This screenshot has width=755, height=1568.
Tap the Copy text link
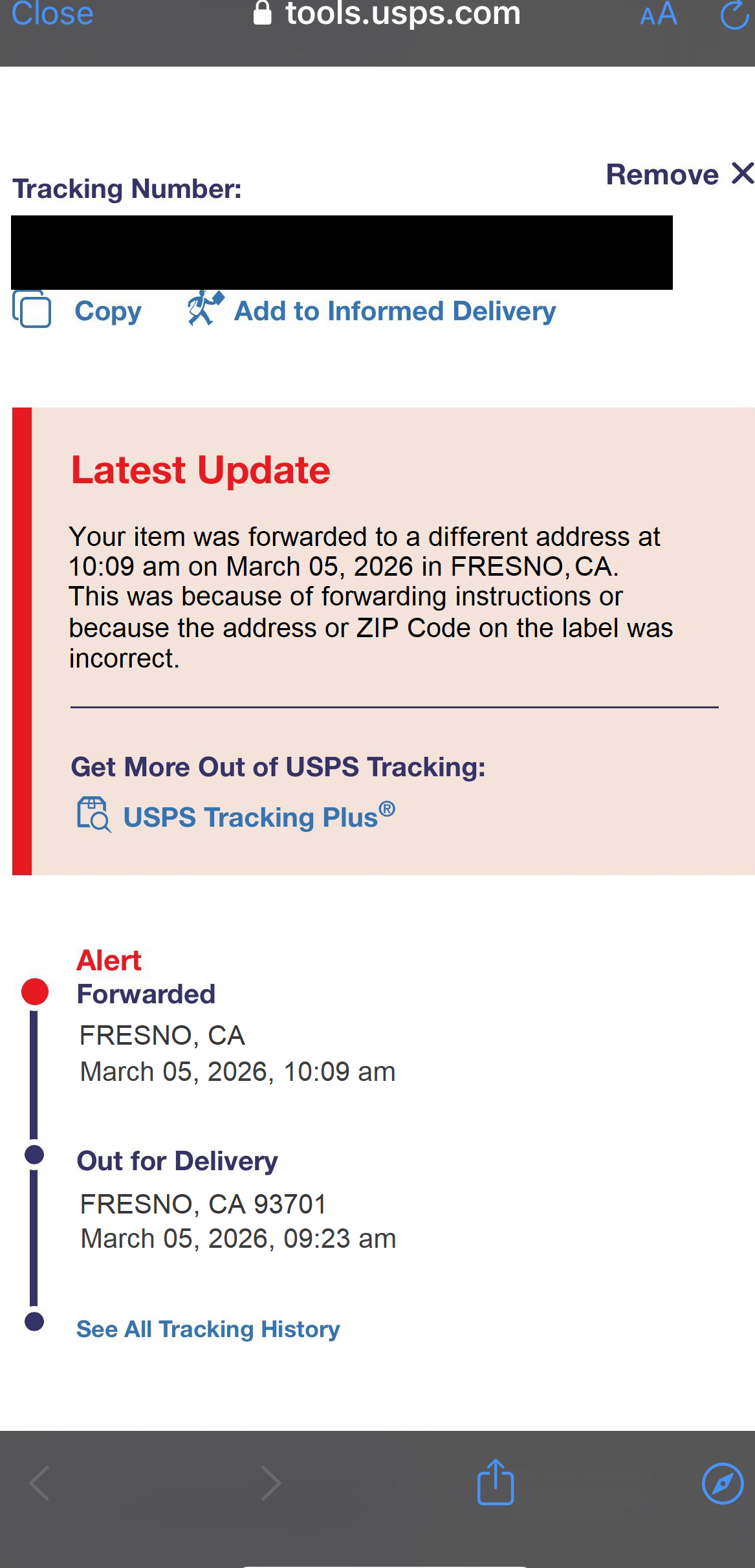tap(108, 311)
